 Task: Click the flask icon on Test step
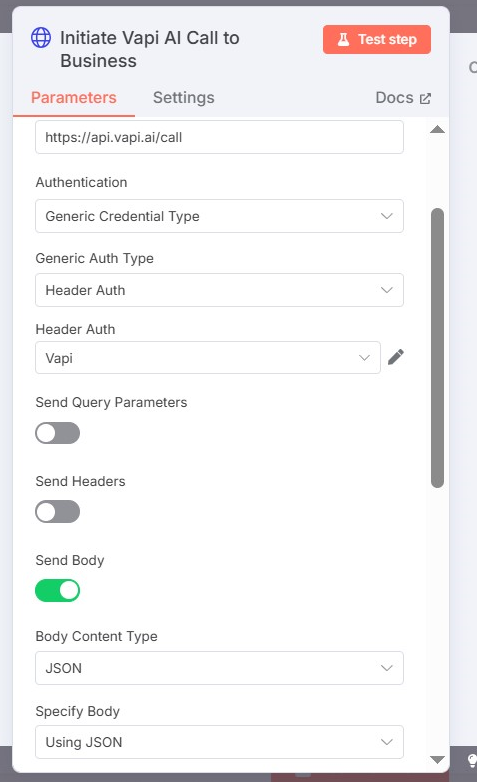click(343, 39)
